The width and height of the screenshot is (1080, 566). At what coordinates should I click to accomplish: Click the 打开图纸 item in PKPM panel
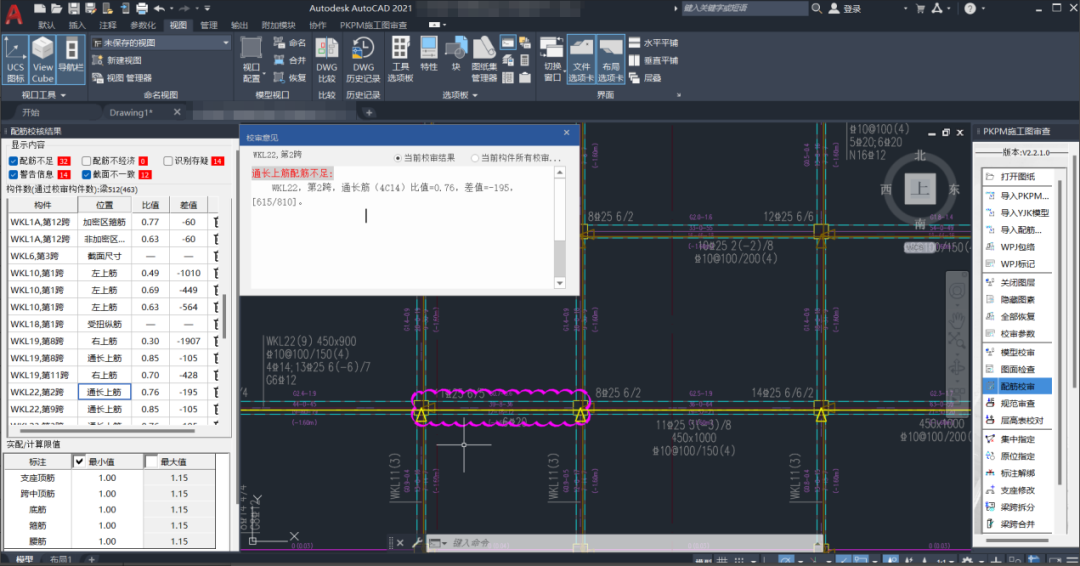pyautogui.click(x=1017, y=177)
